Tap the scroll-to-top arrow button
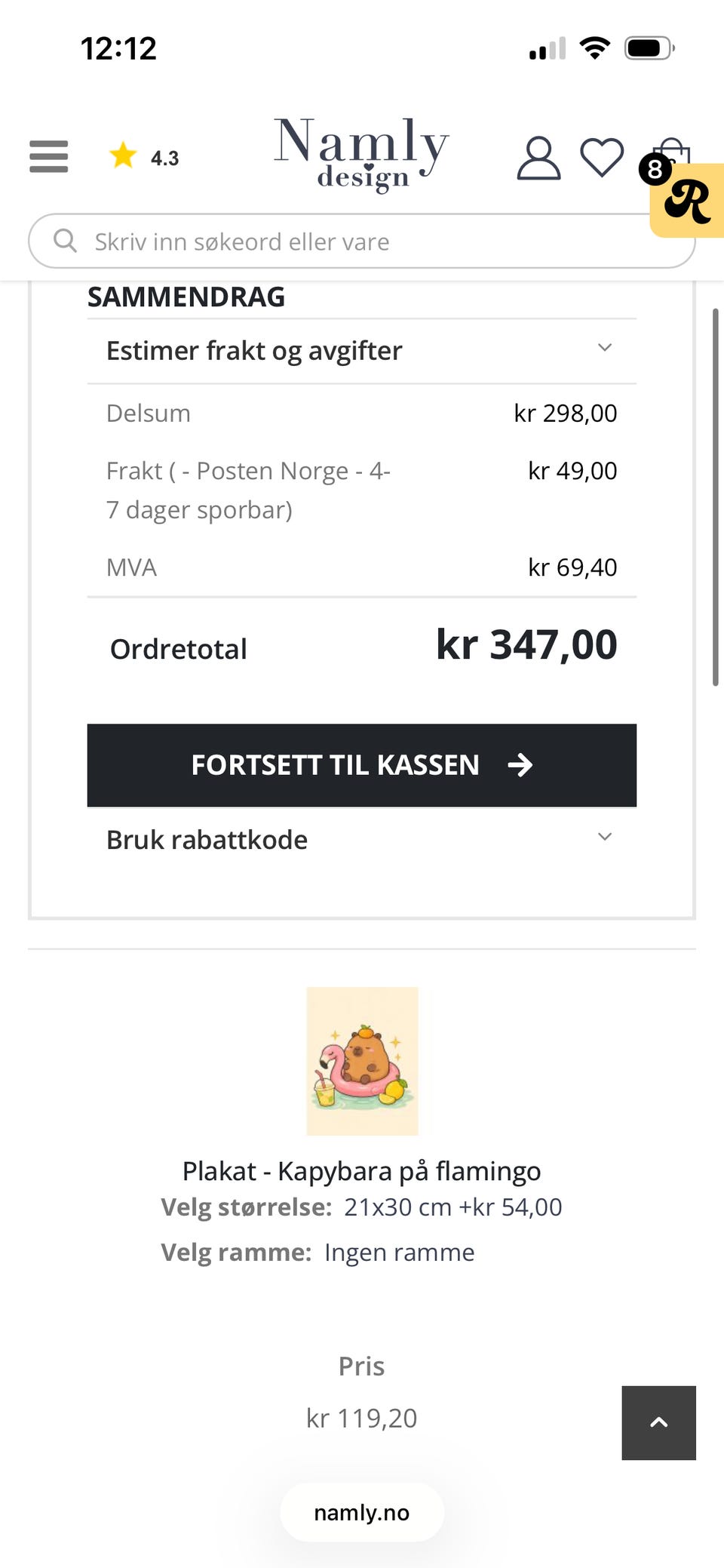Screen dimensions: 724x1568 (x=658, y=1422)
